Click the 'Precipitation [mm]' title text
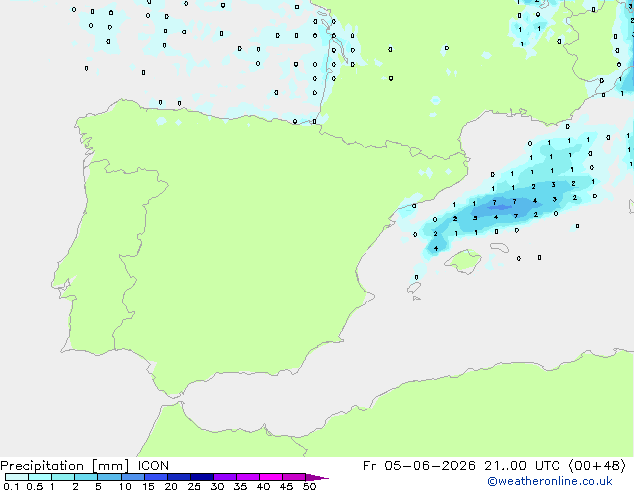634x490 pixels. click(65, 466)
